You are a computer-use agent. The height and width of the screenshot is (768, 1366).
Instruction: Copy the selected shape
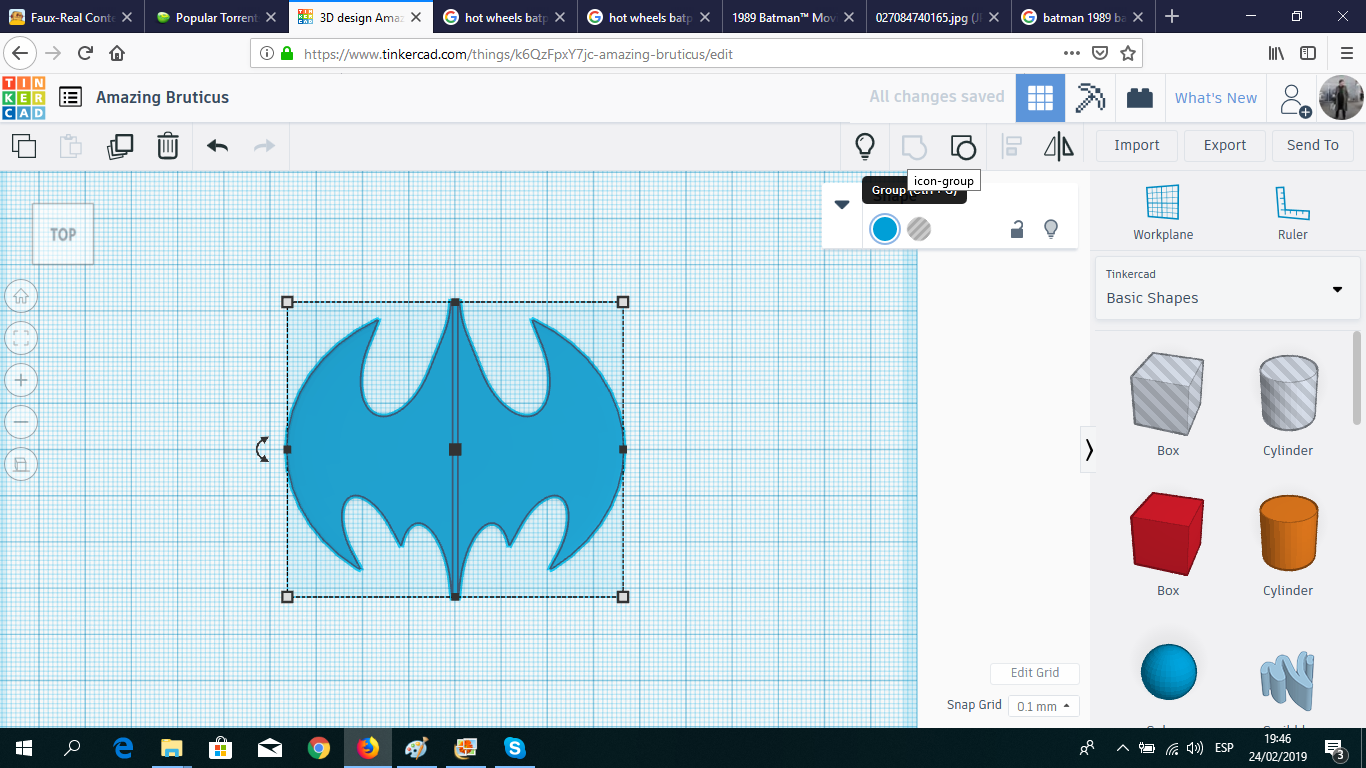24,146
